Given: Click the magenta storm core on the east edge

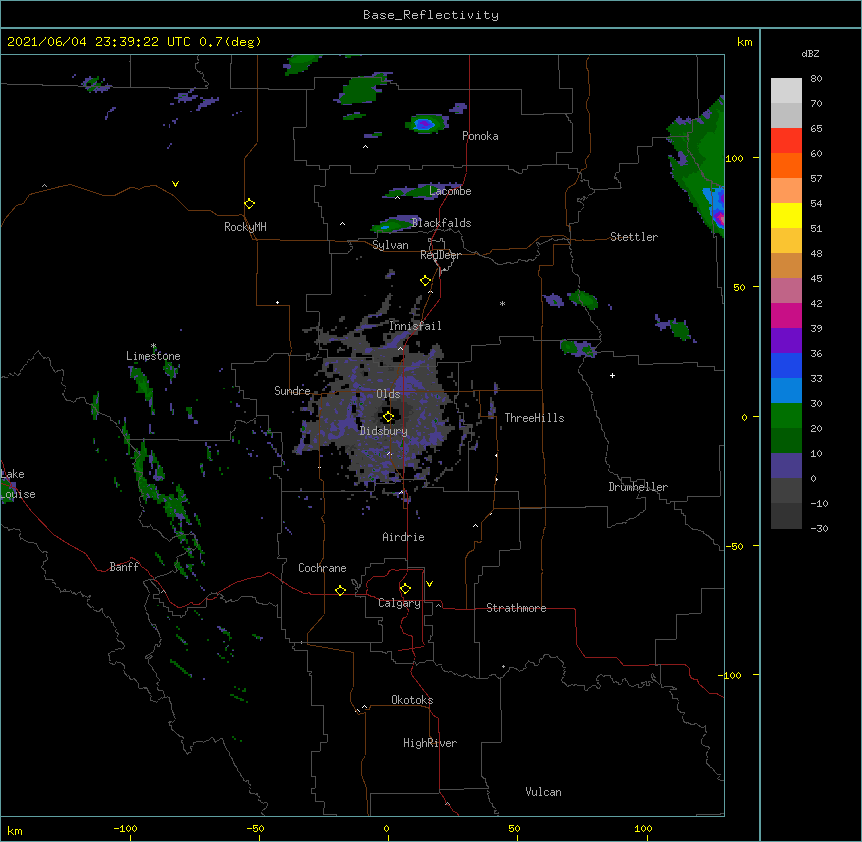Looking at the screenshot, I should pos(721,217).
